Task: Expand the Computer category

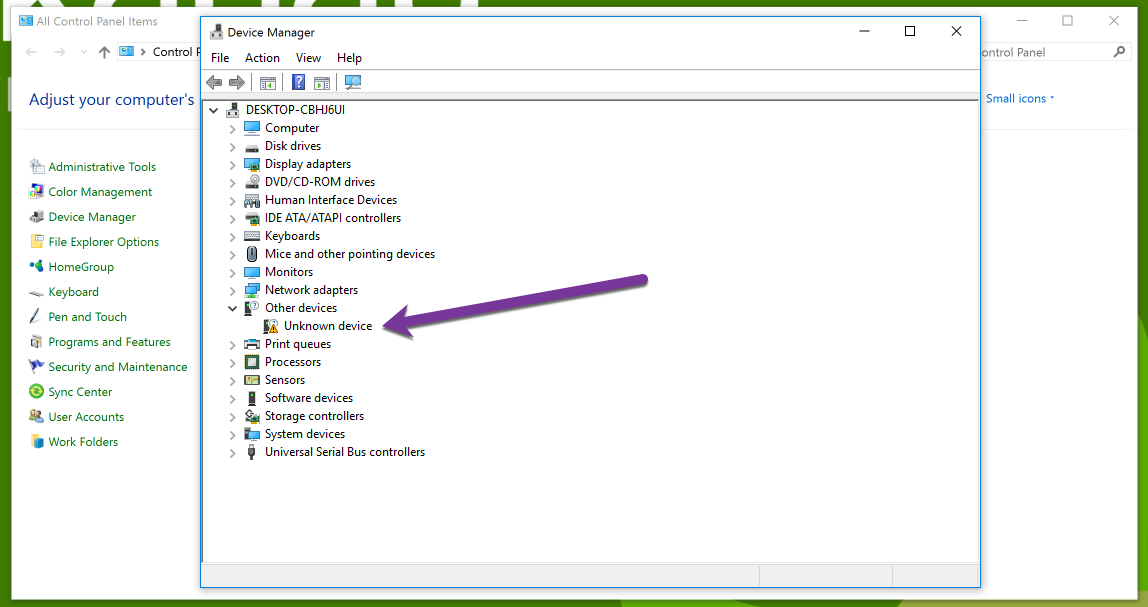Action: click(x=232, y=129)
